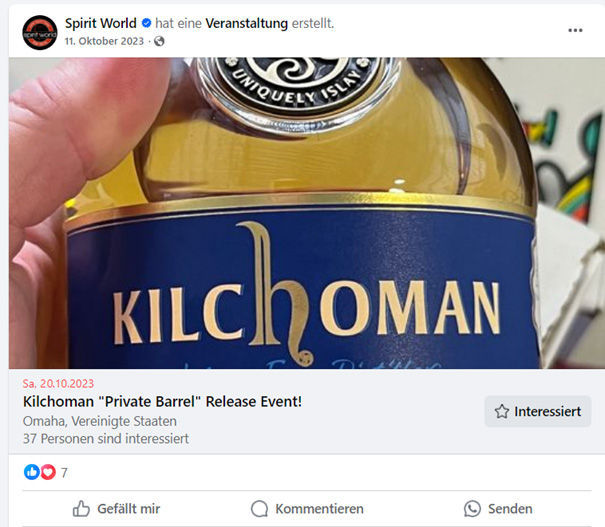605x527 pixels.
Task: Click the blue verified badge
Action: point(147,23)
